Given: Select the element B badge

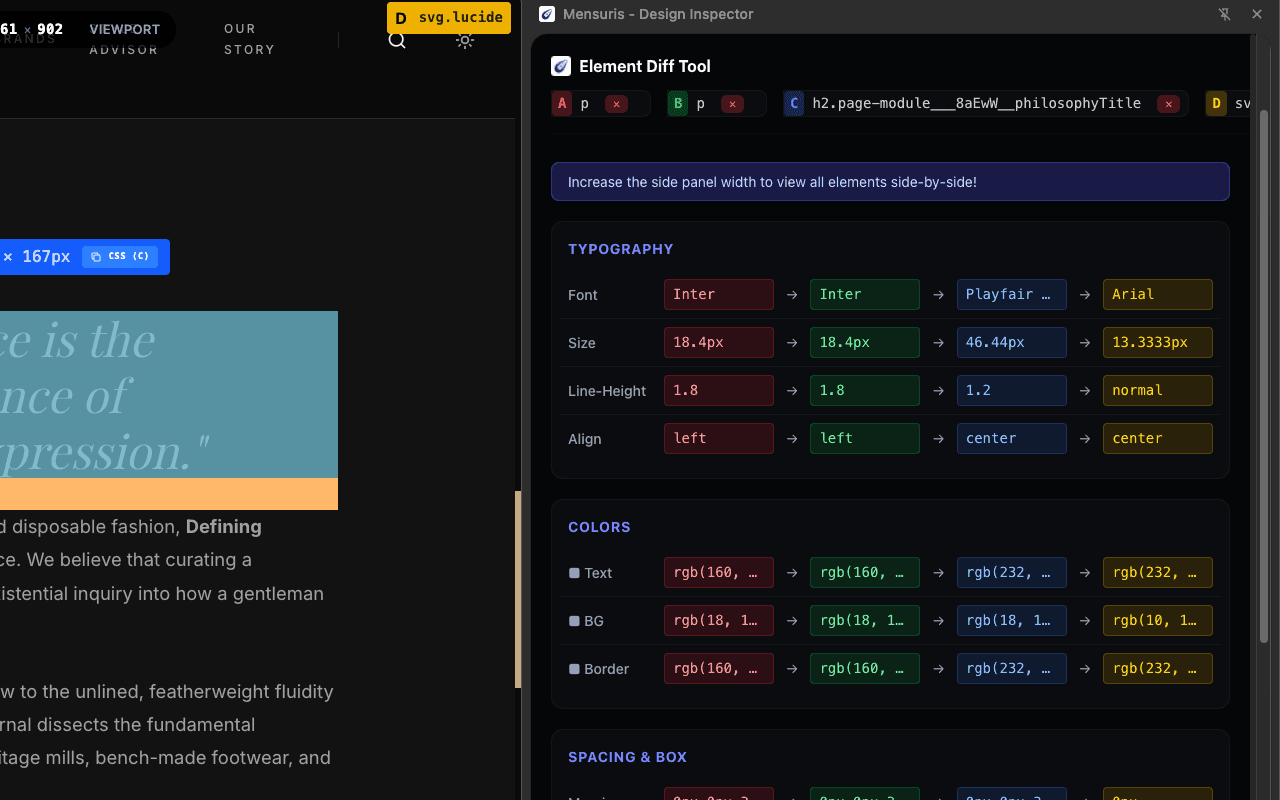Looking at the screenshot, I should [678, 104].
